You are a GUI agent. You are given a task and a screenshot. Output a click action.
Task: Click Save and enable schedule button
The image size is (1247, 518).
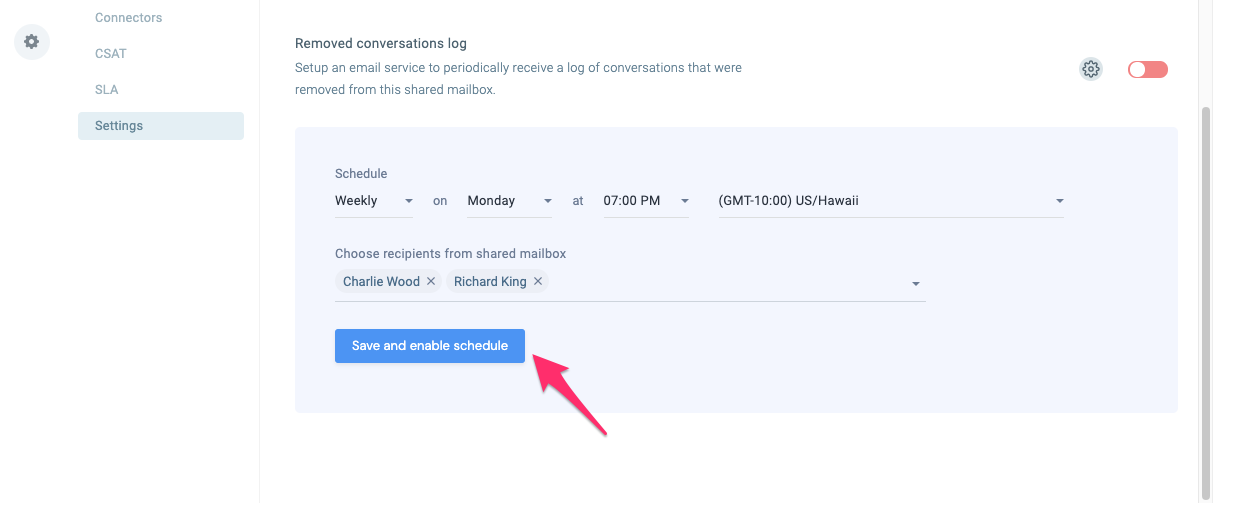[x=430, y=346]
